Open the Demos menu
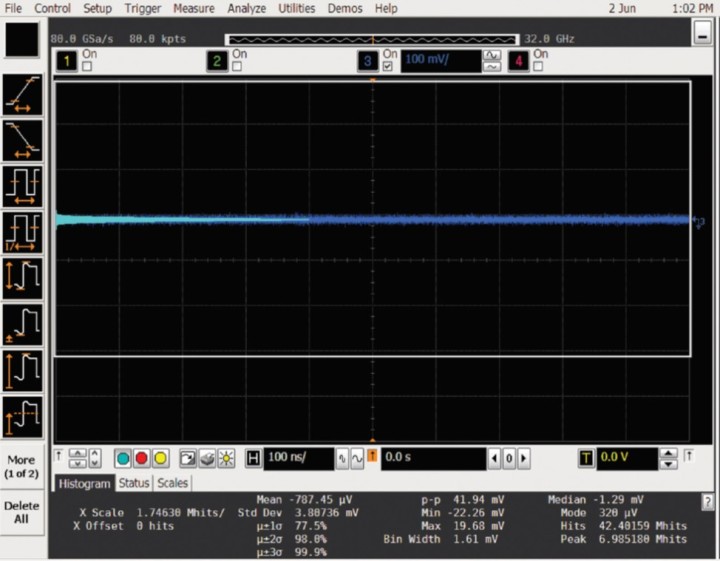The height and width of the screenshot is (561, 720). pyautogui.click(x=345, y=8)
